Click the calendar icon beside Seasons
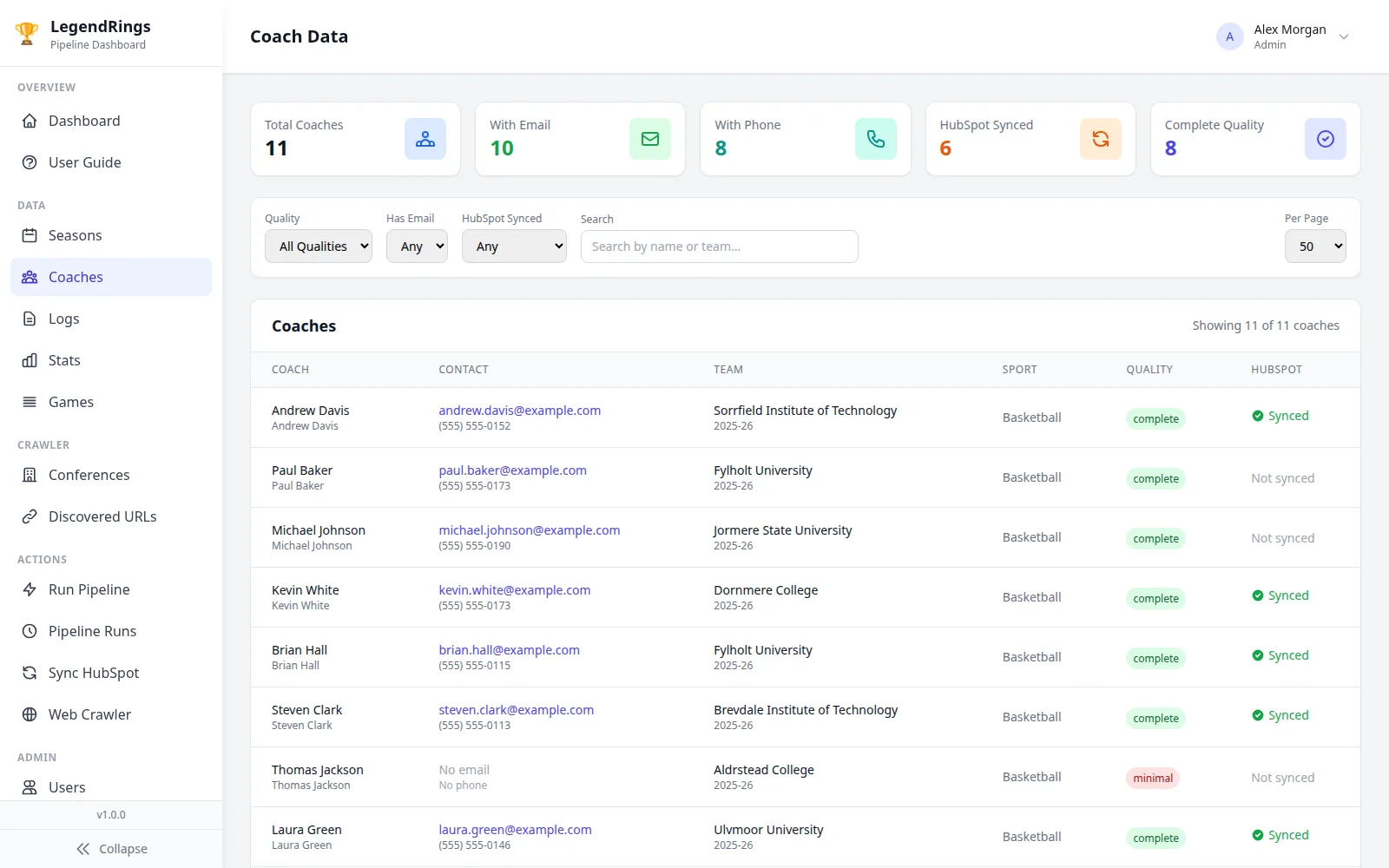The image size is (1389, 868). click(x=30, y=235)
